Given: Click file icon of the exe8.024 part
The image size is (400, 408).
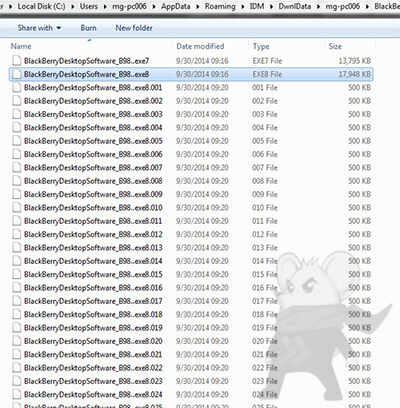Looking at the screenshot, I should click(x=16, y=394).
